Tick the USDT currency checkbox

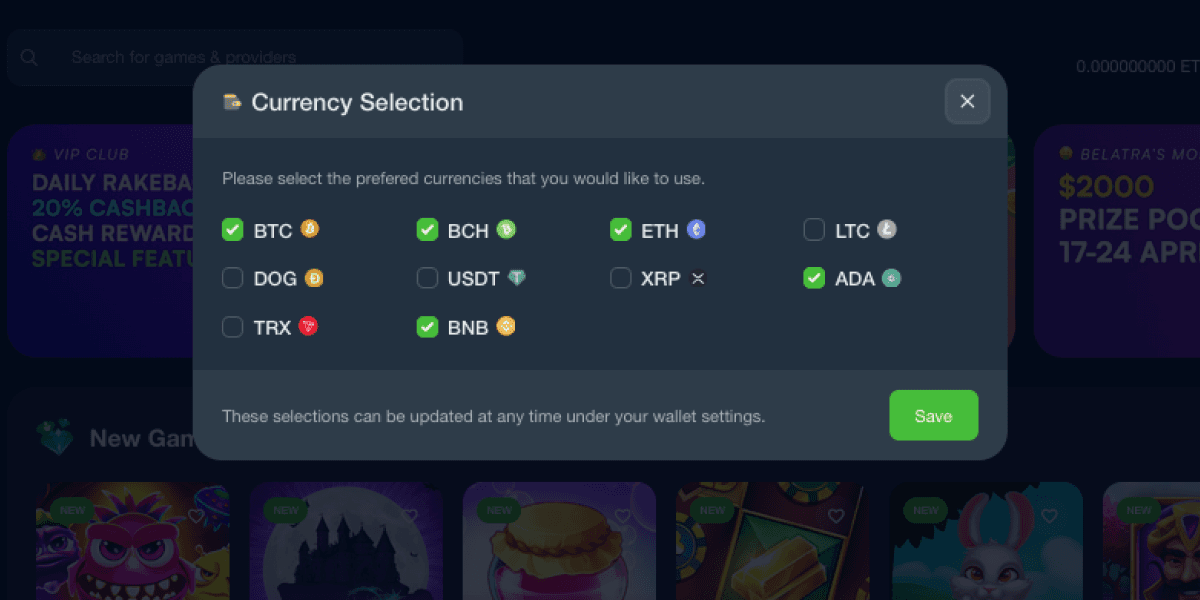click(427, 278)
